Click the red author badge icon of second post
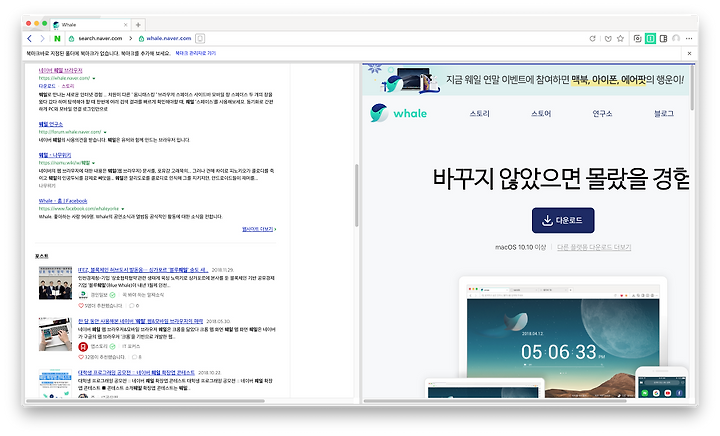The width and height of the screenshot is (720, 436). (83, 347)
